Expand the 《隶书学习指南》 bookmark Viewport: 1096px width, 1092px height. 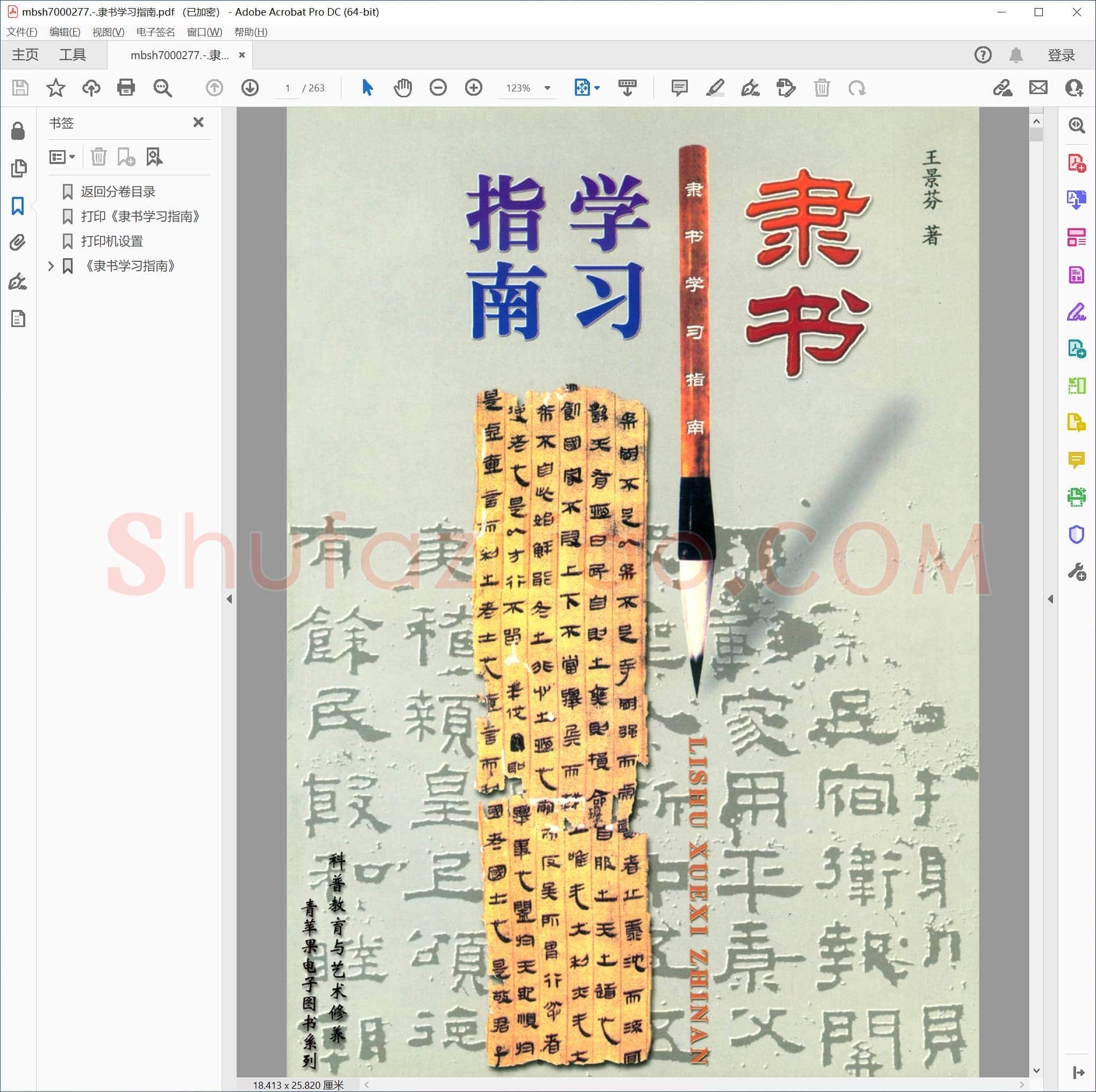click(51, 266)
